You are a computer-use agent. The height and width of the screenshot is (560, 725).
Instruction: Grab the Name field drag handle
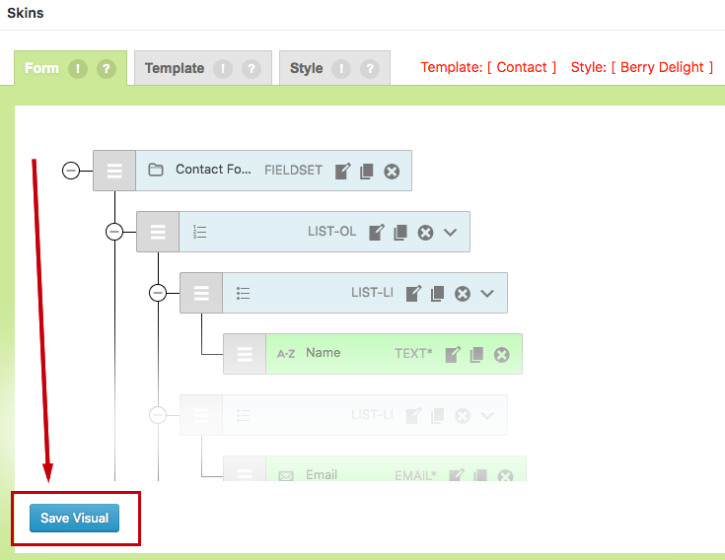pyautogui.click(x=244, y=354)
